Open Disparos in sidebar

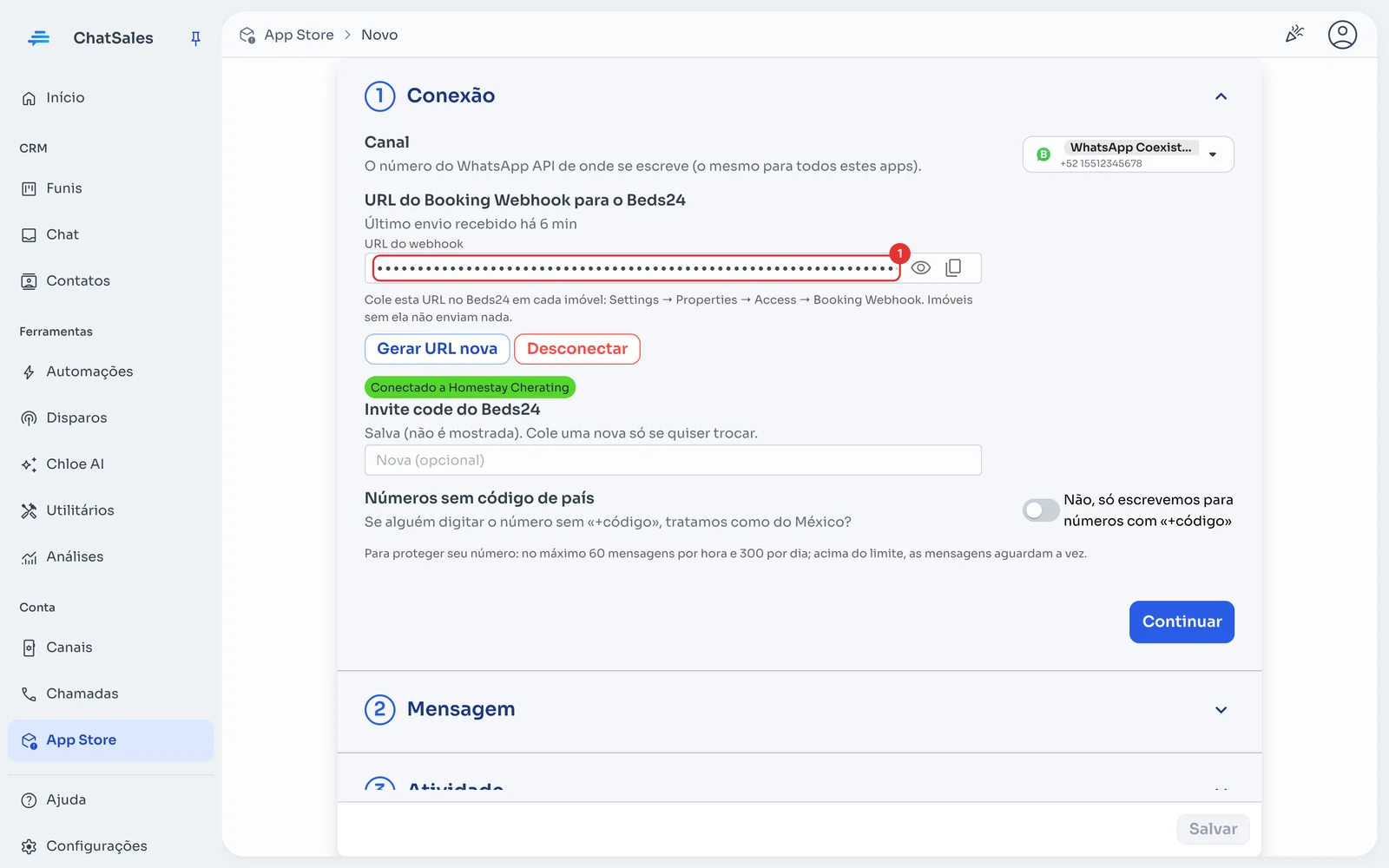click(111, 418)
